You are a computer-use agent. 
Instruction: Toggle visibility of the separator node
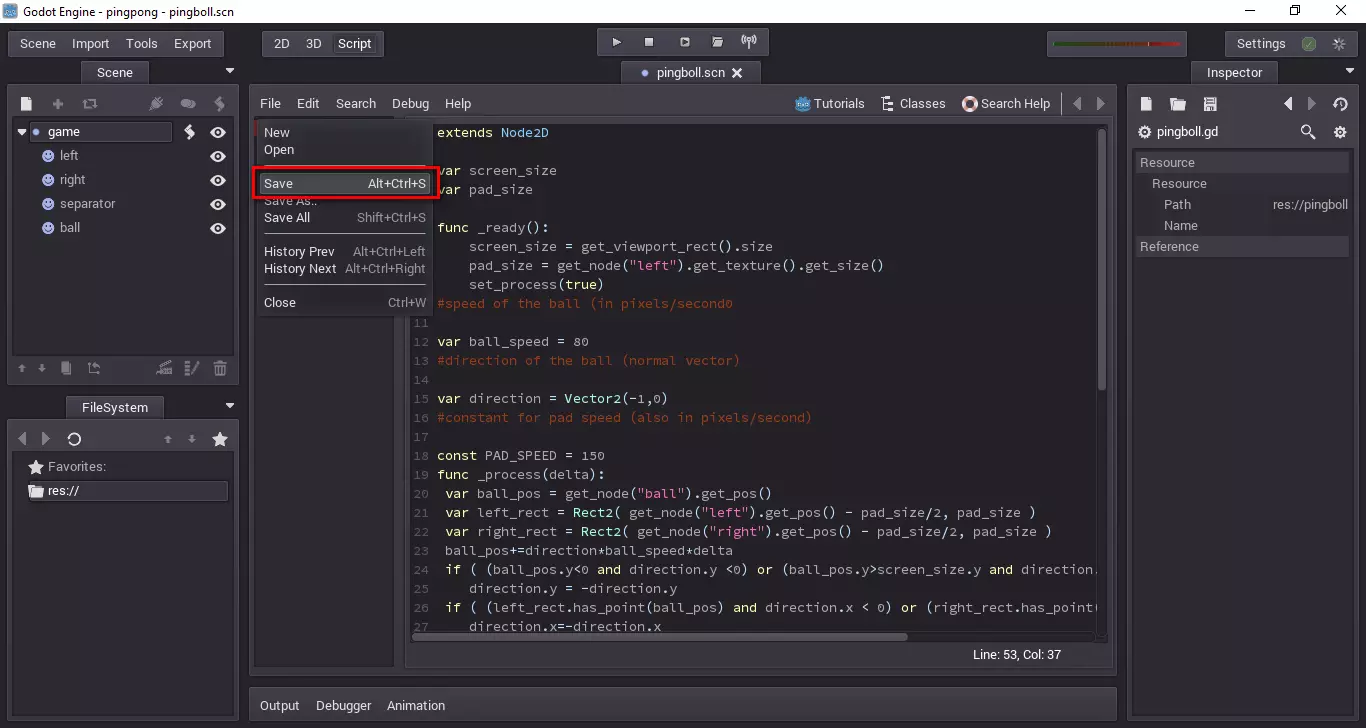pyautogui.click(x=218, y=204)
